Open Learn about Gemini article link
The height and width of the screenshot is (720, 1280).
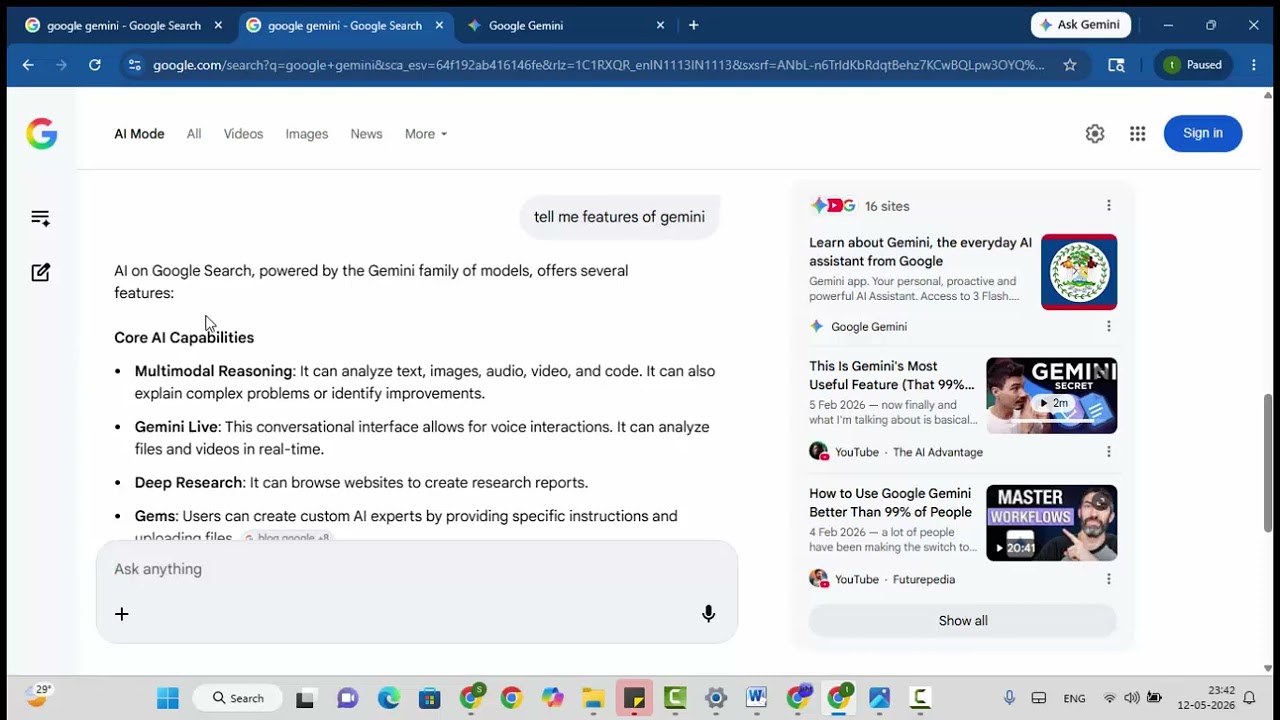point(920,252)
